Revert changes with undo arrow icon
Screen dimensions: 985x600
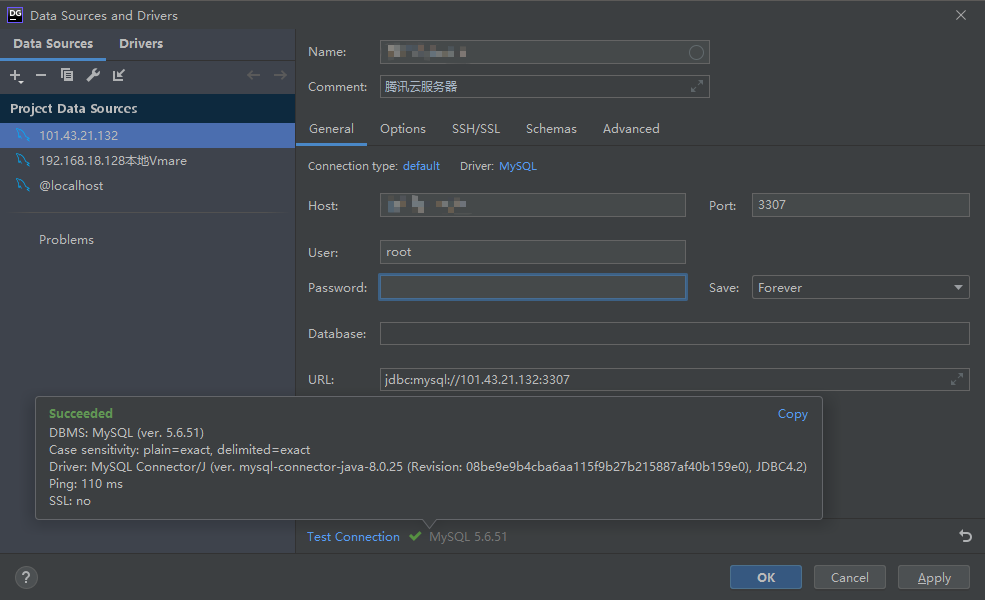coord(966,536)
